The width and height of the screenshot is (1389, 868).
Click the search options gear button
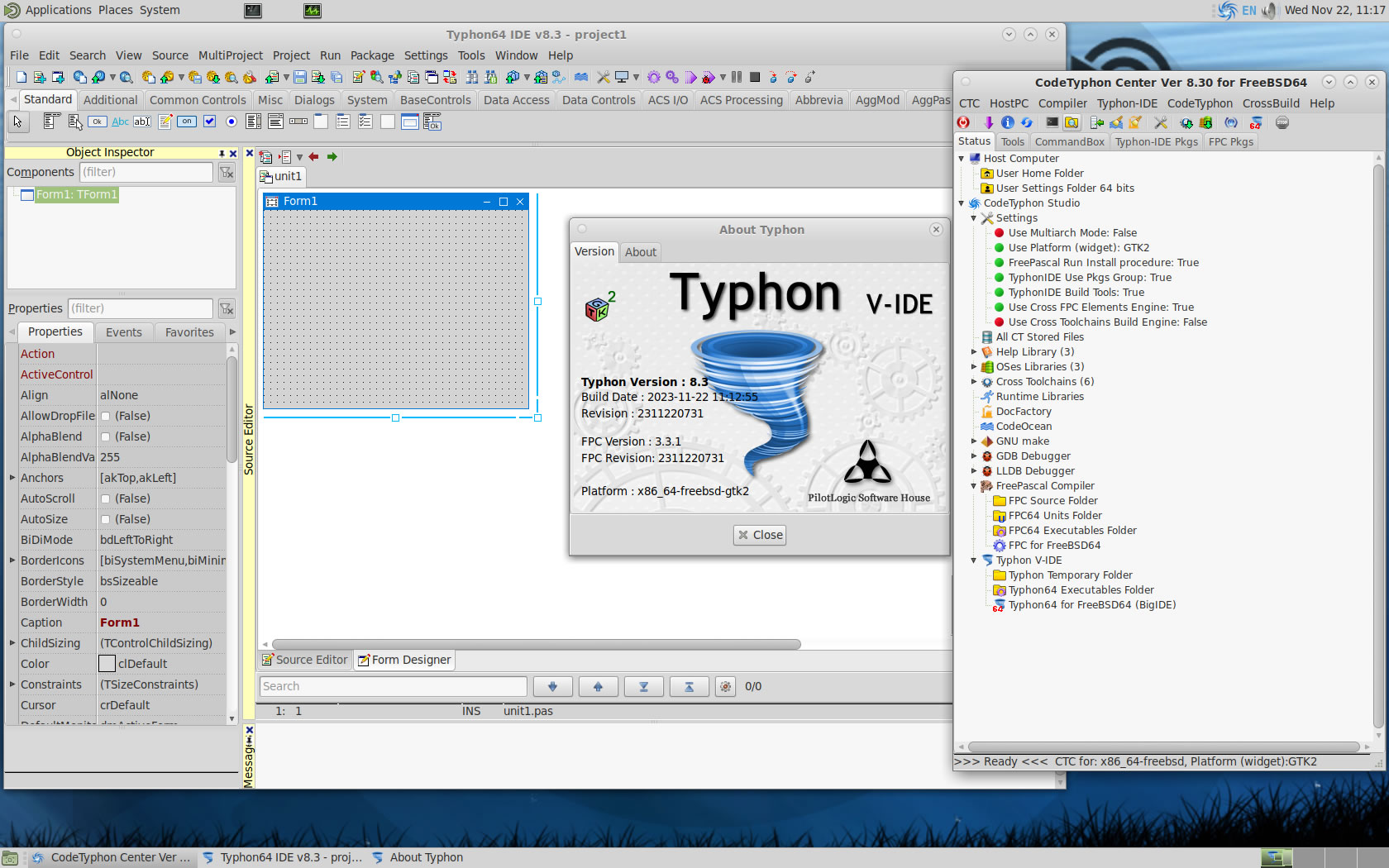(725, 686)
